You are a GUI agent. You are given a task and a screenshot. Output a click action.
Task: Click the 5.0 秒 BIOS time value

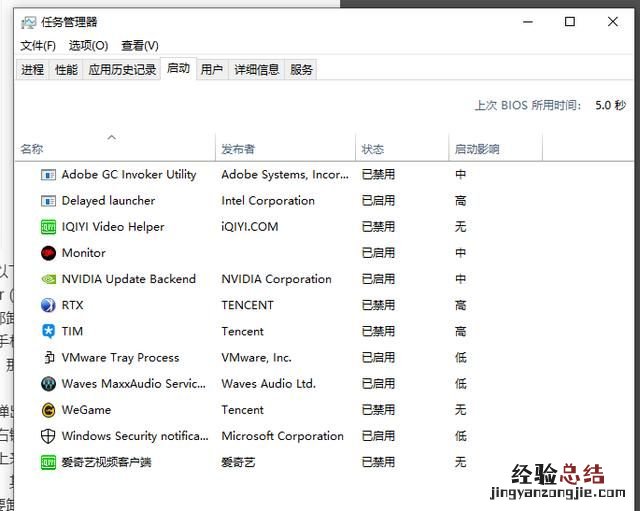610,105
